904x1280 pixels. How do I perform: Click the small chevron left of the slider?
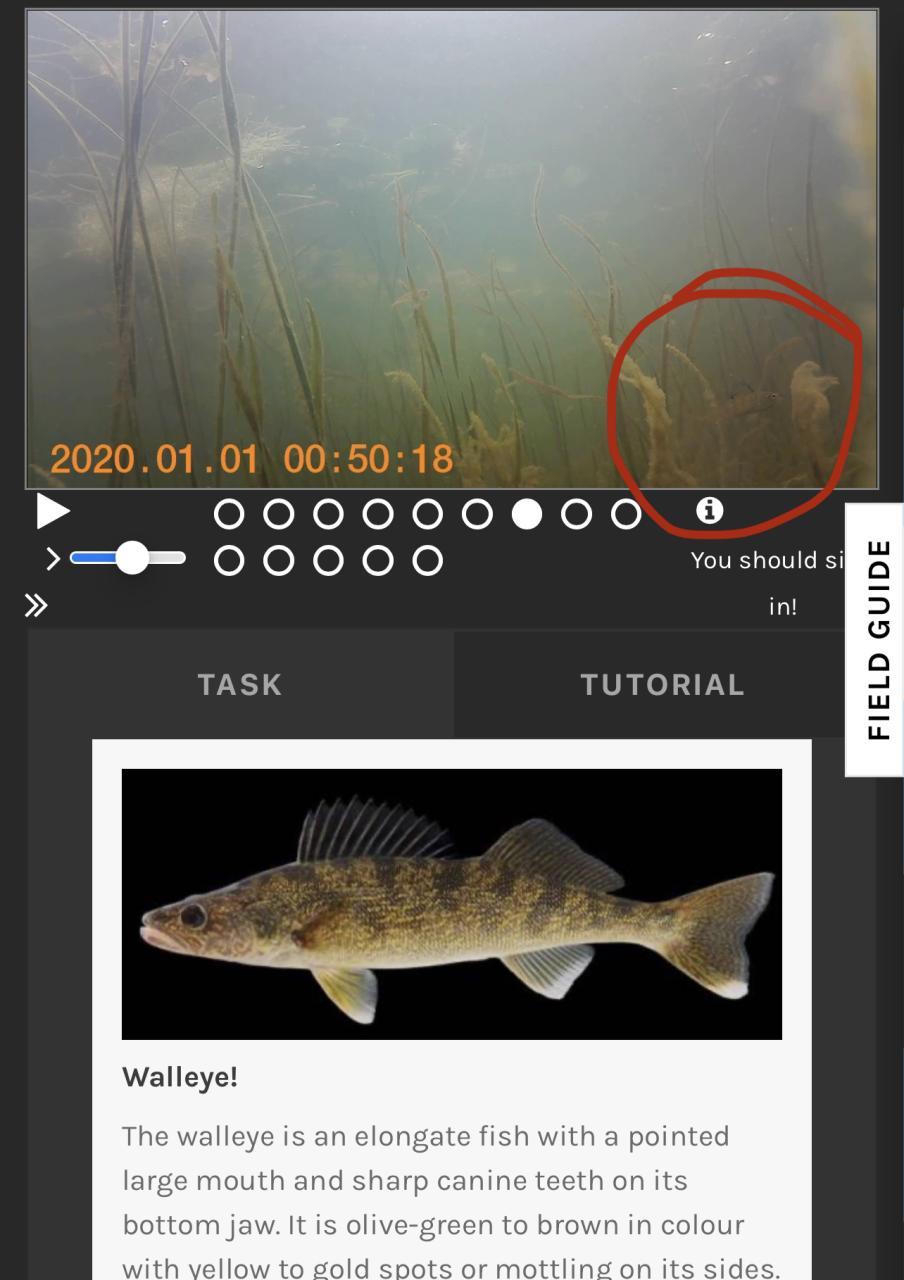pyautogui.click(x=53, y=559)
